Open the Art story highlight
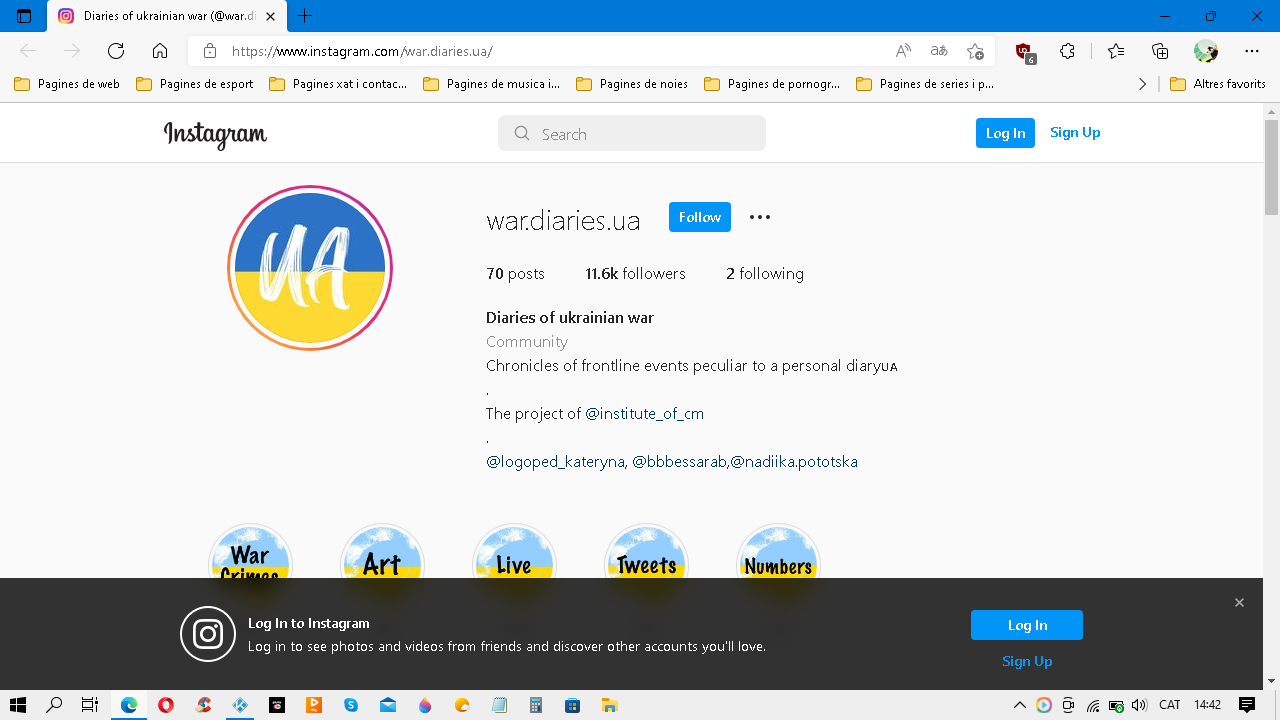This screenshot has width=1280, height=720. click(x=382, y=553)
